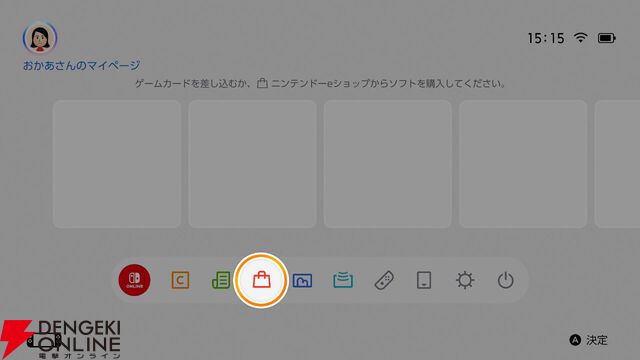Open the GameShare icon
This screenshot has width=640, height=360.
[x=343, y=280]
